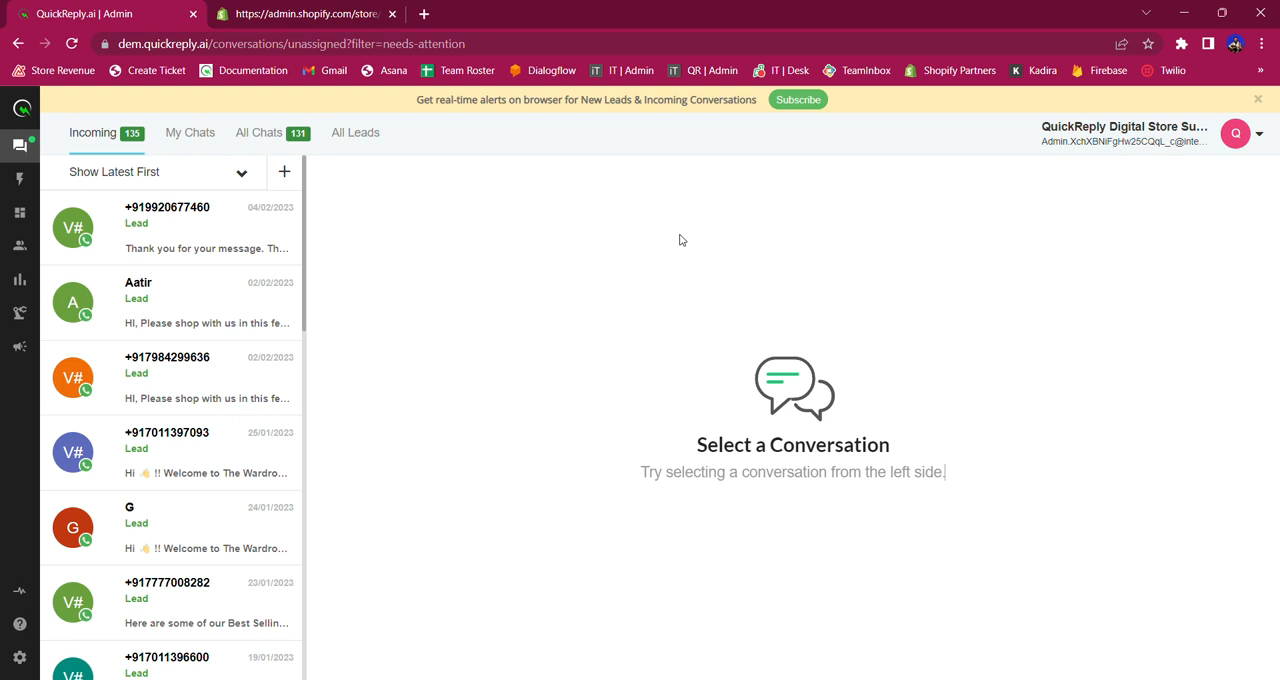View the analytics bar-chart sidebar icon
Viewport: 1280px width, 680px height.
click(x=20, y=279)
